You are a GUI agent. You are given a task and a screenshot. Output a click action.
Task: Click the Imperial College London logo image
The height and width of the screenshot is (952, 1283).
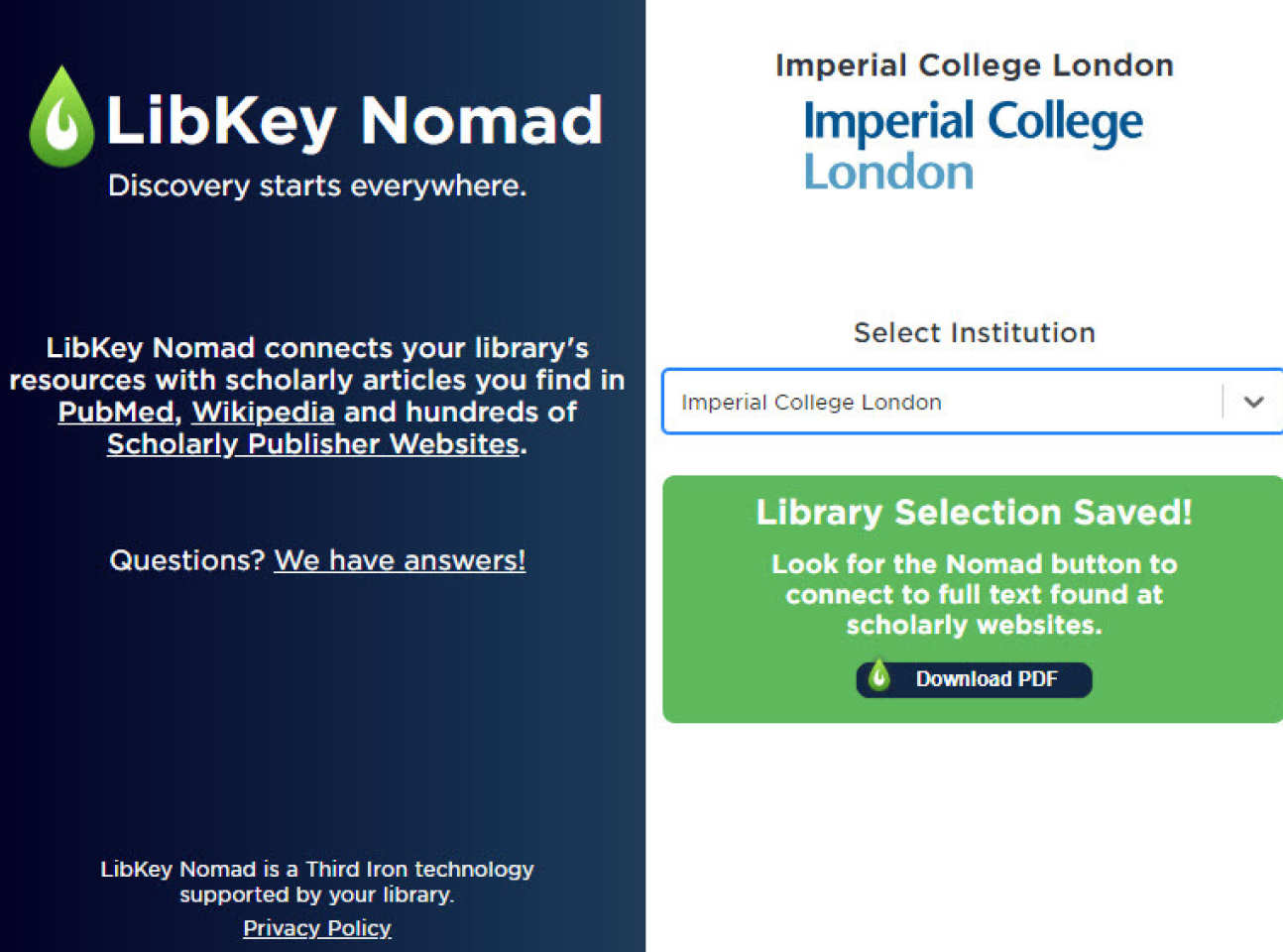click(x=973, y=145)
